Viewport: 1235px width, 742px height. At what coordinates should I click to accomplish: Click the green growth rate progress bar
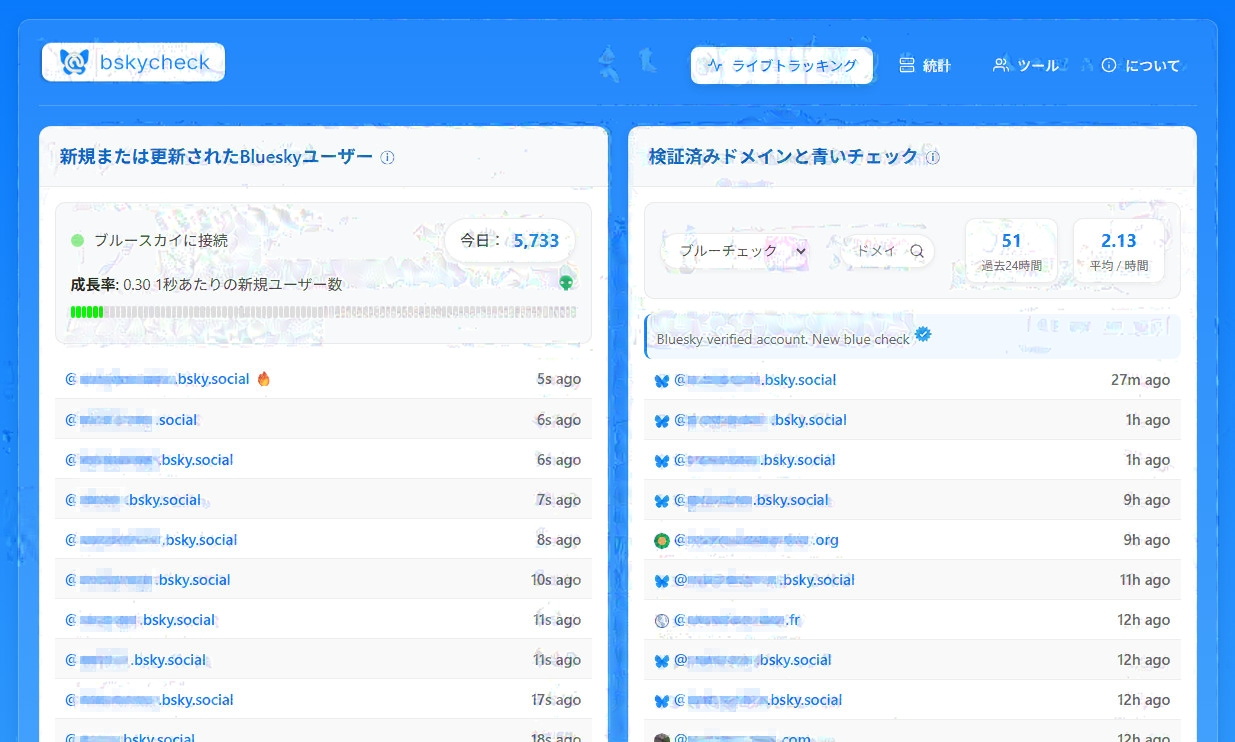pyautogui.click(x=322, y=312)
